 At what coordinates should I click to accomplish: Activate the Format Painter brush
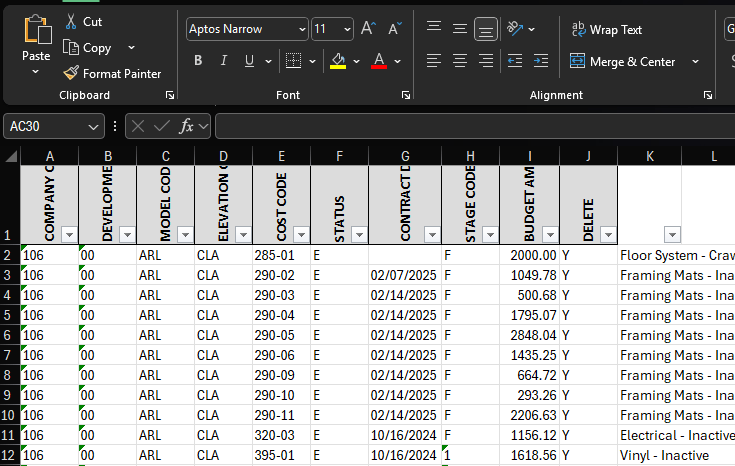71,73
